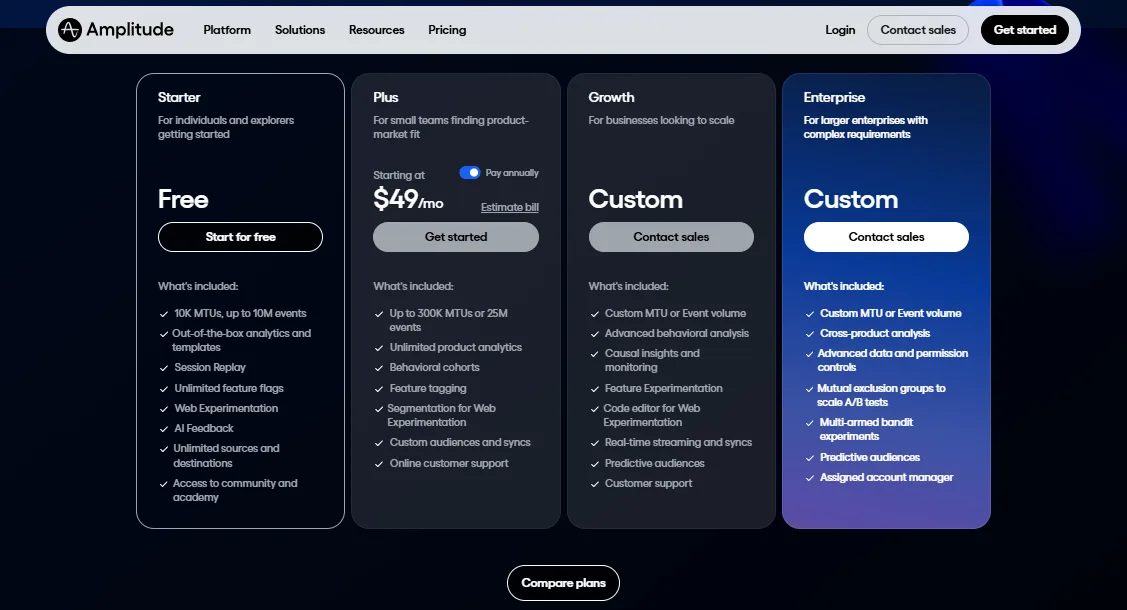Click the checkmark beside 'Real-time streaming and syncs'
This screenshot has width=1127, height=610.
point(594,443)
